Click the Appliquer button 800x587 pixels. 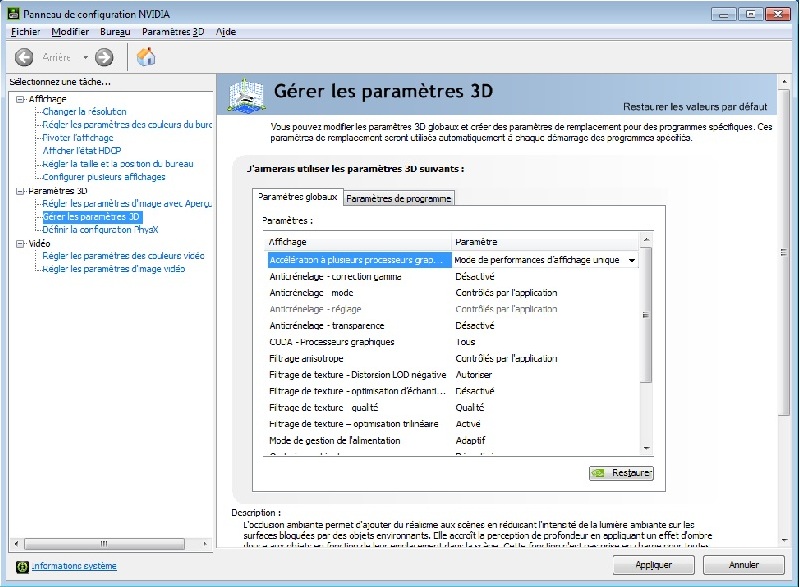coord(654,565)
